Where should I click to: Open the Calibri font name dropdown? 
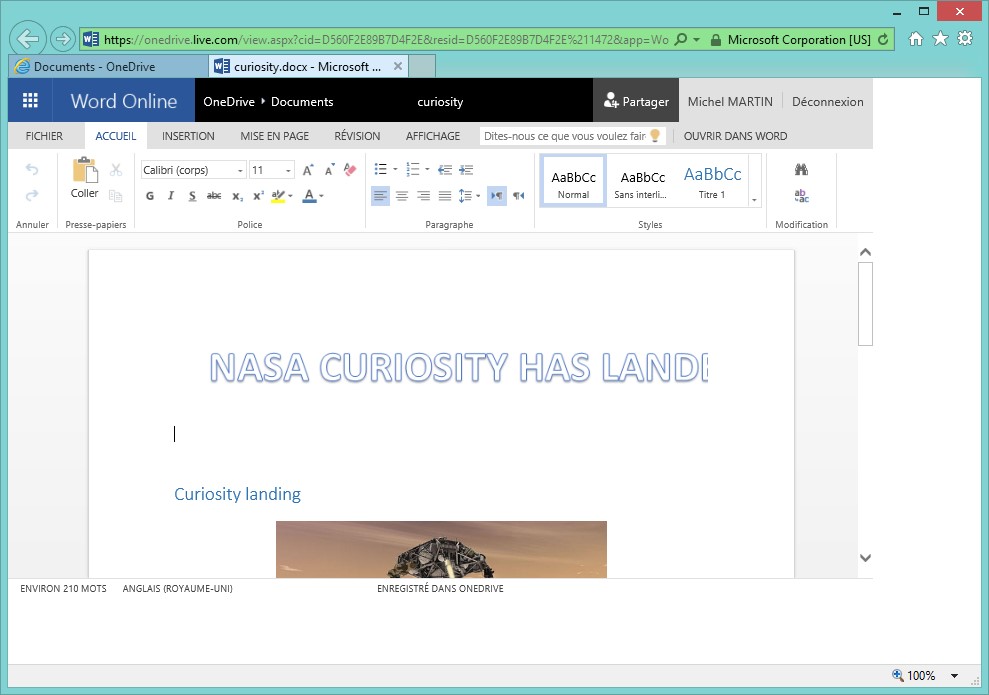pyautogui.click(x=193, y=170)
